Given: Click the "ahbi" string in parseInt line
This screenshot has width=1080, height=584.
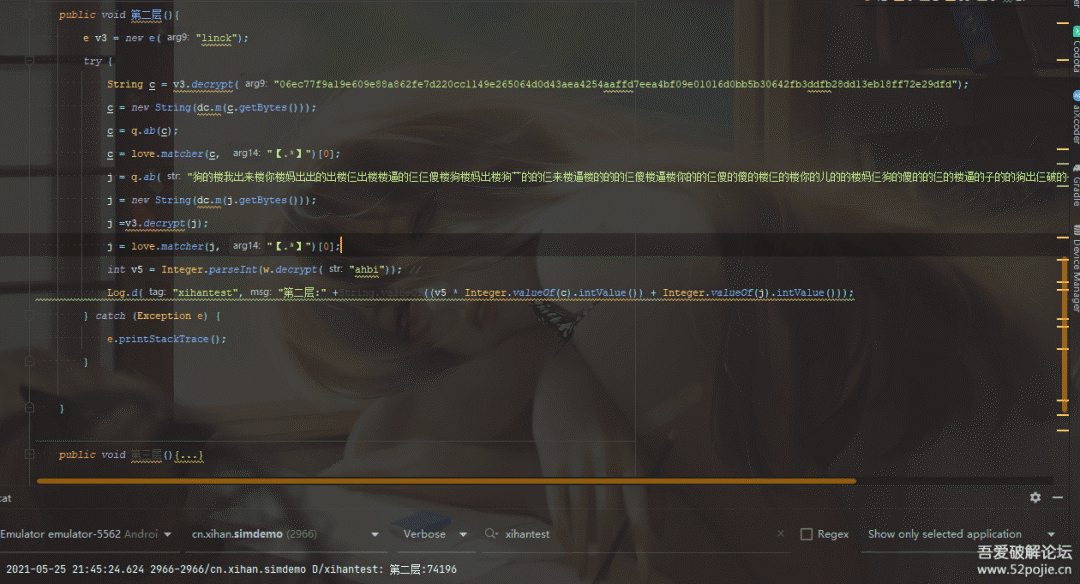Looking at the screenshot, I should [x=366, y=269].
